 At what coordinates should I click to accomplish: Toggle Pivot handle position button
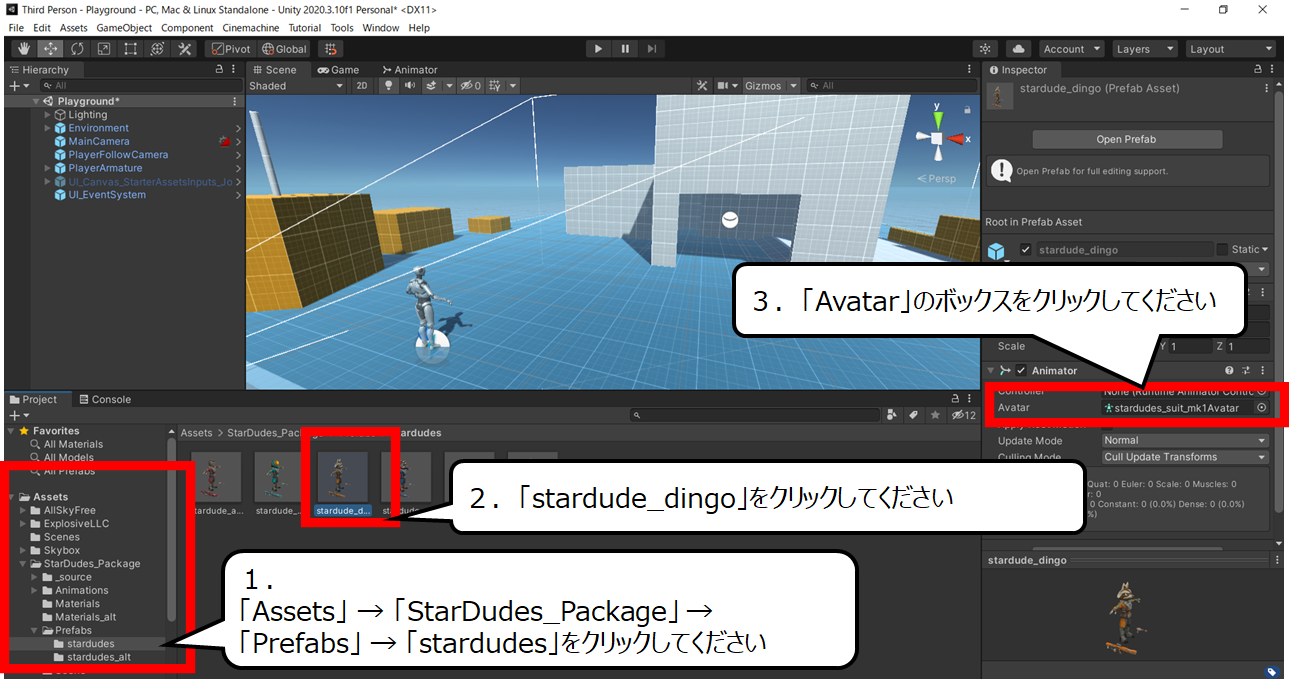pyautogui.click(x=231, y=48)
